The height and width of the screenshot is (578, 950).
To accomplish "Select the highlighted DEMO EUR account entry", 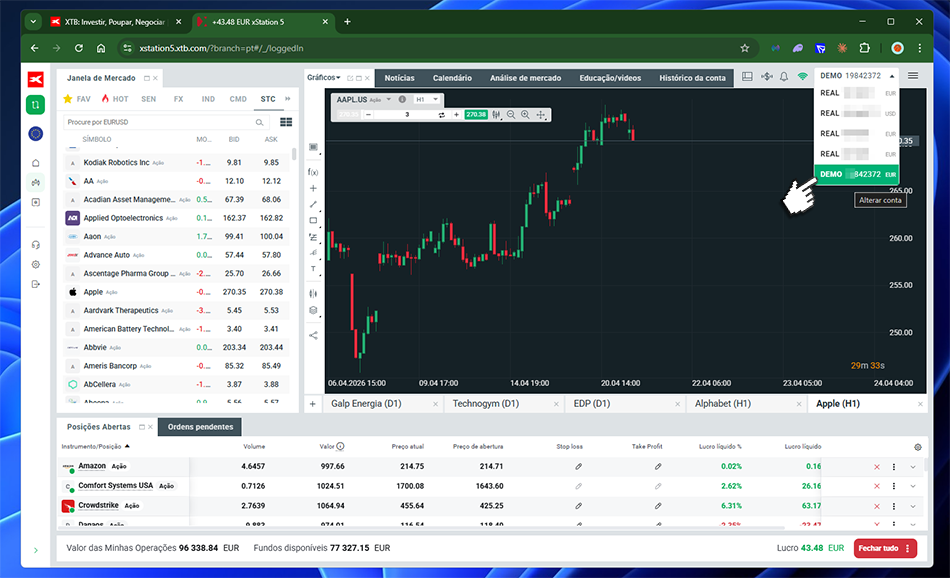I will [857, 174].
